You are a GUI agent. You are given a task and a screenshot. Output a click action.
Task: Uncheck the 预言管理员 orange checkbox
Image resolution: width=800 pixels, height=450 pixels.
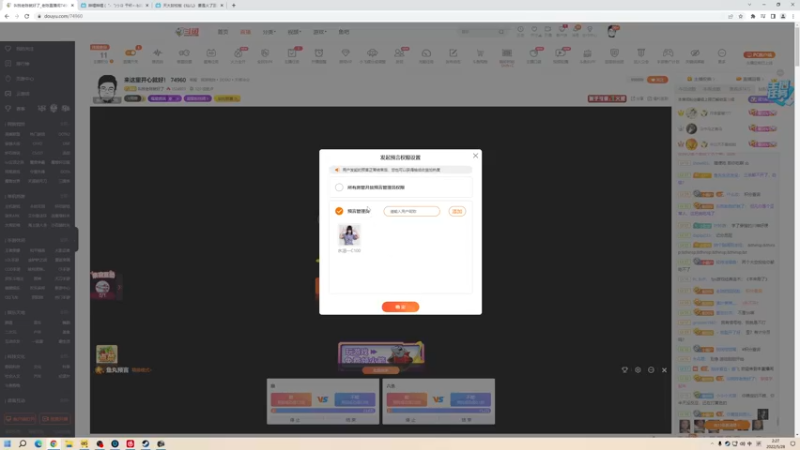[x=339, y=211]
